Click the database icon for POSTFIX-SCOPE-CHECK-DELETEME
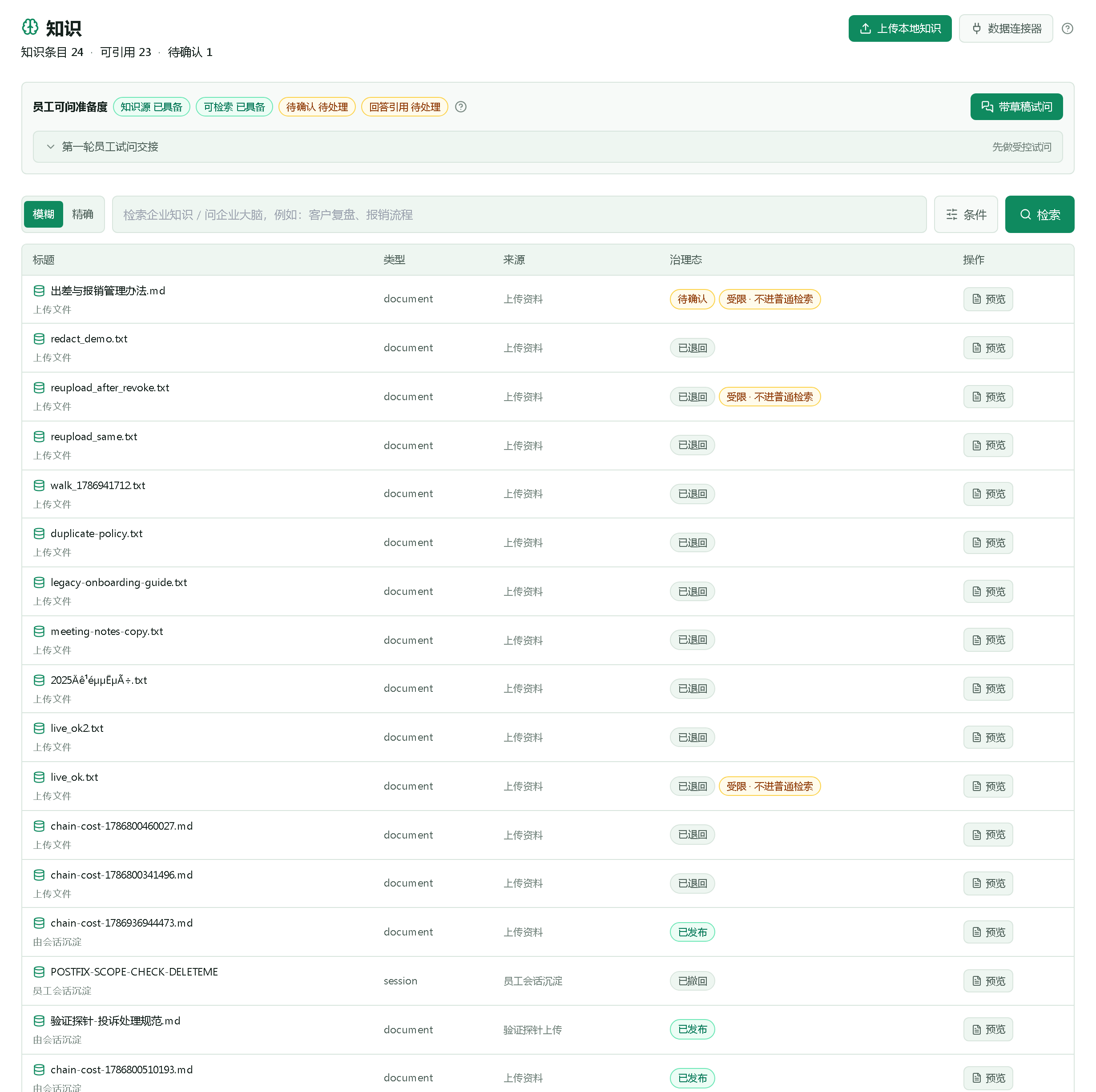The width and height of the screenshot is (1096, 1092). tap(39, 972)
